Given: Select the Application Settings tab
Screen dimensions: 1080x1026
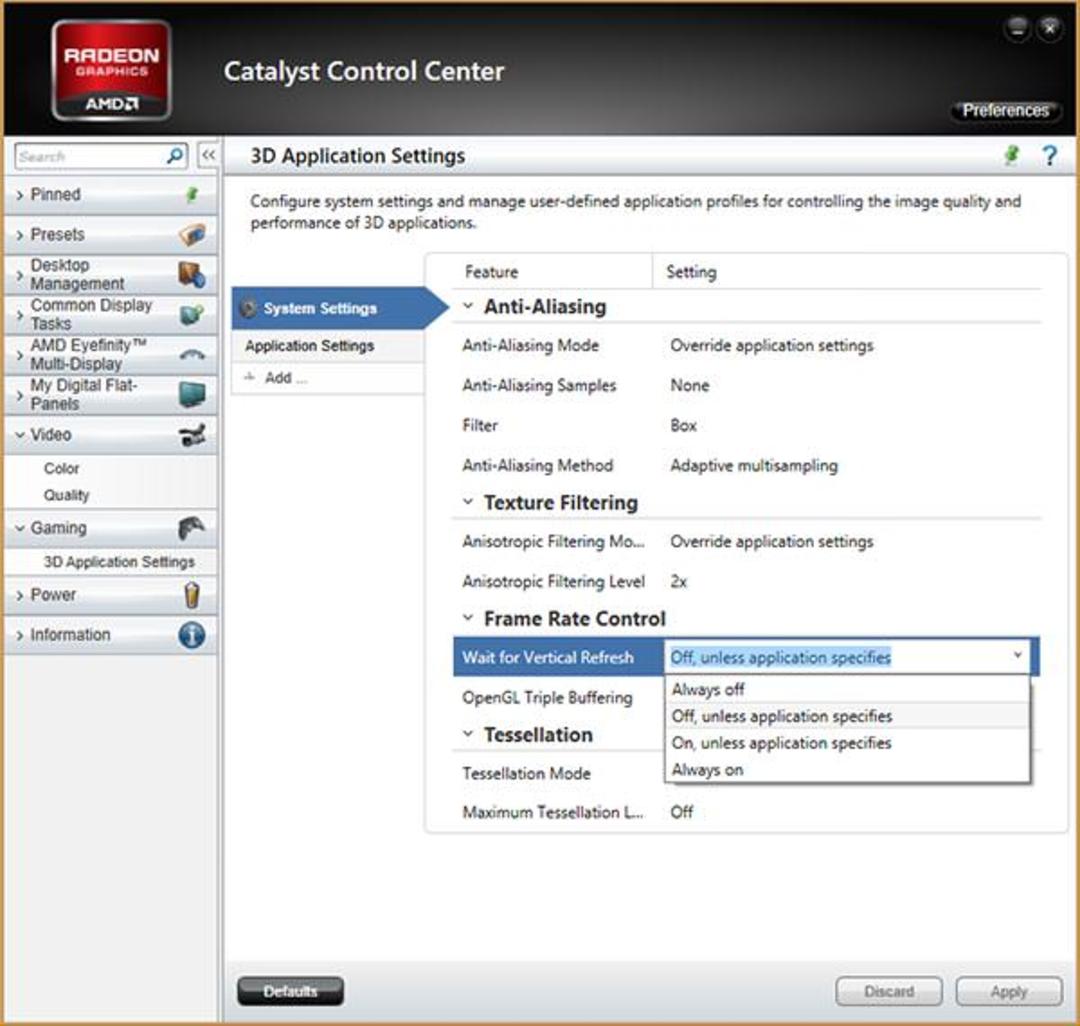Looking at the screenshot, I should 328,346.
